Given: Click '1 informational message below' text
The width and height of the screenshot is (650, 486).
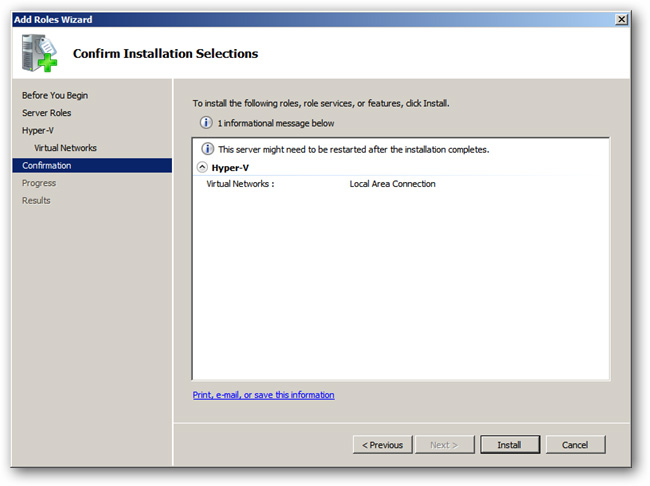Looking at the screenshot, I should point(276,123).
